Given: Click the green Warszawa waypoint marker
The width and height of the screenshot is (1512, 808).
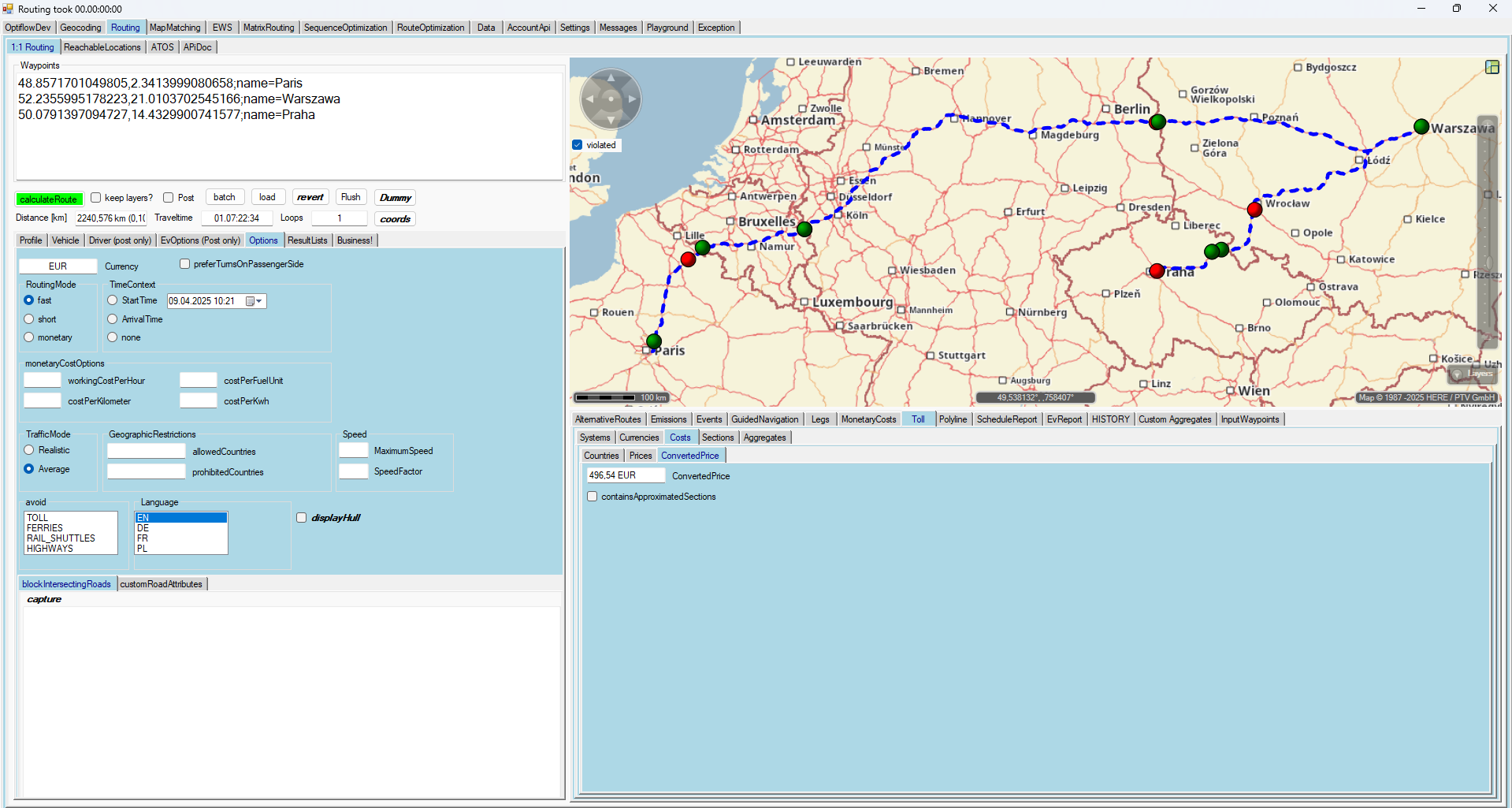Looking at the screenshot, I should click(1421, 126).
